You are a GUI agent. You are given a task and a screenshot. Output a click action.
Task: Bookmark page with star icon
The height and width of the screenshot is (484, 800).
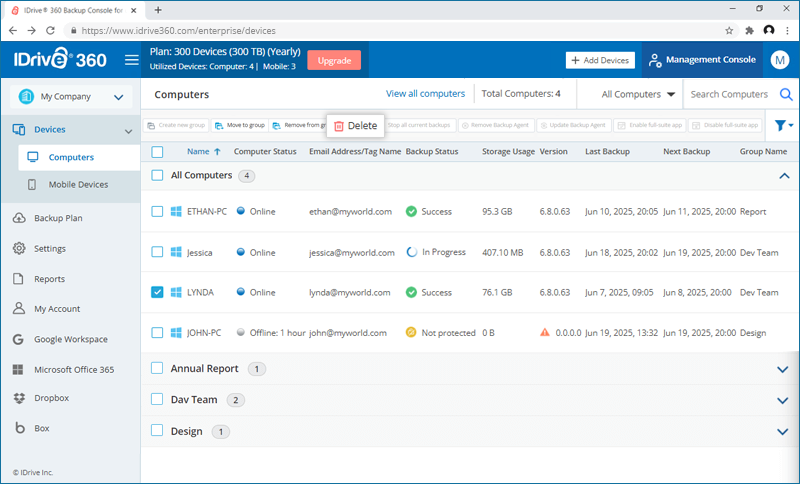729,31
